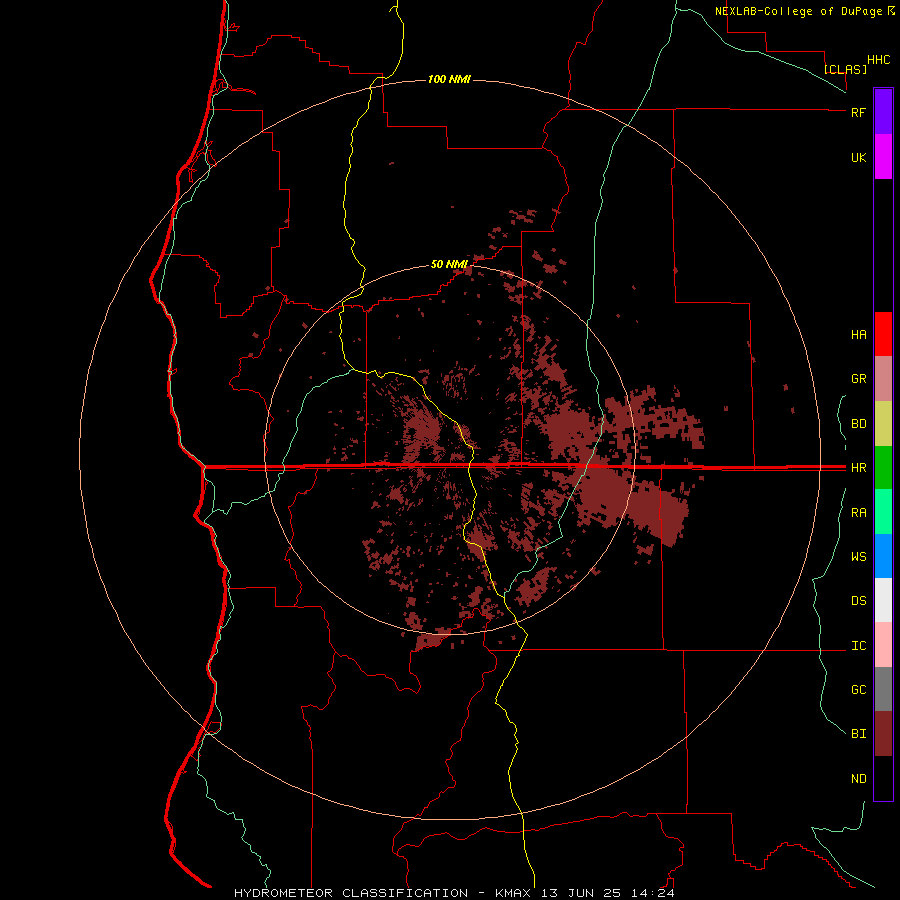Click the BD legend label
Image resolution: width=900 pixels, height=900 pixels.
[858, 424]
